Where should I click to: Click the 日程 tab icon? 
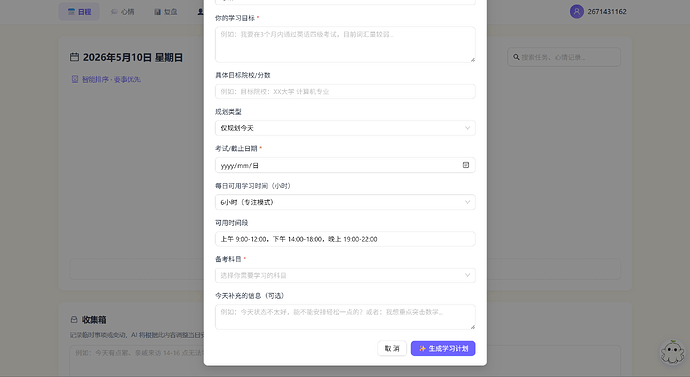pyautogui.click(x=71, y=12)
